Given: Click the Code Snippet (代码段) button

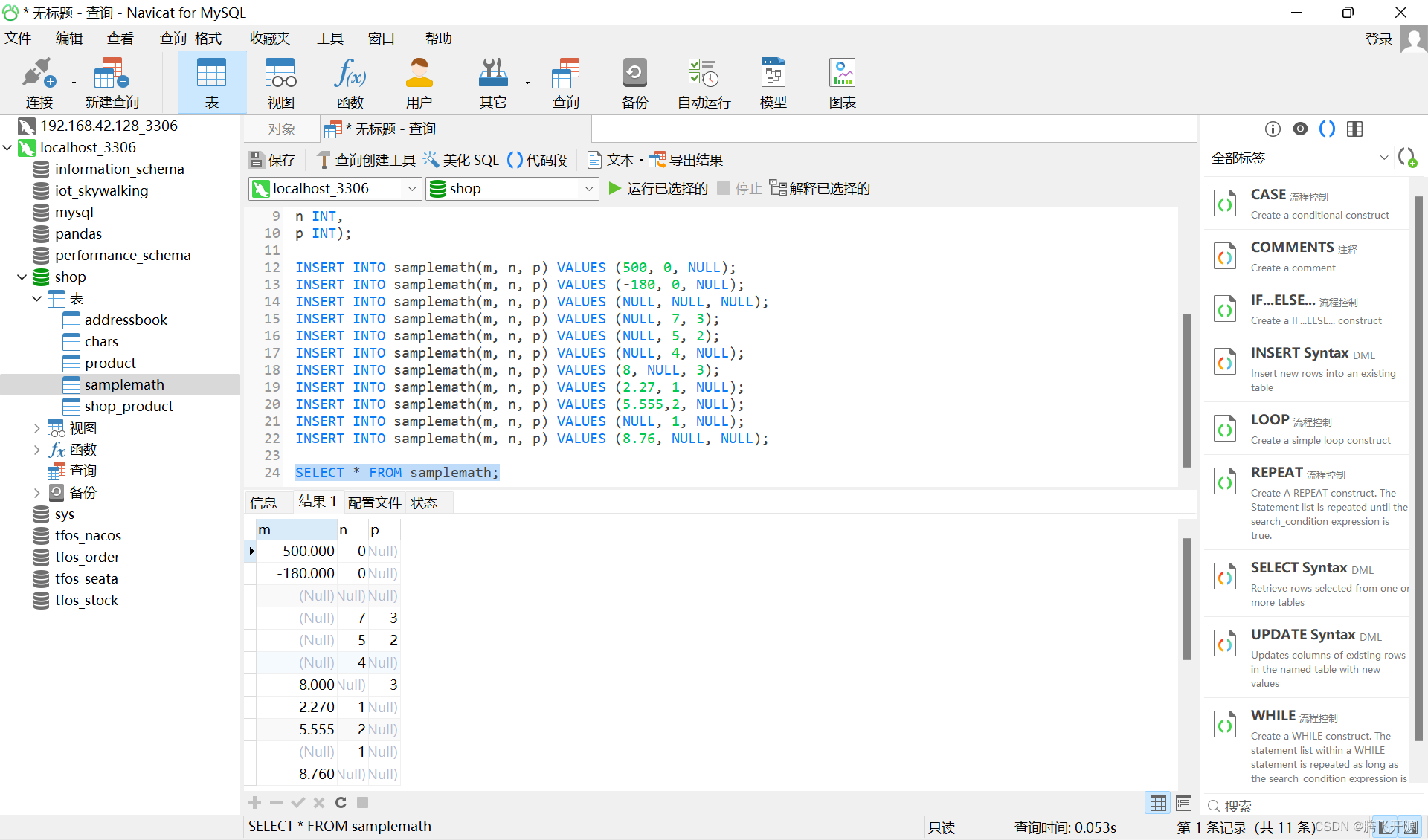Looking at the screenshot, I should [x=537, y=160].
